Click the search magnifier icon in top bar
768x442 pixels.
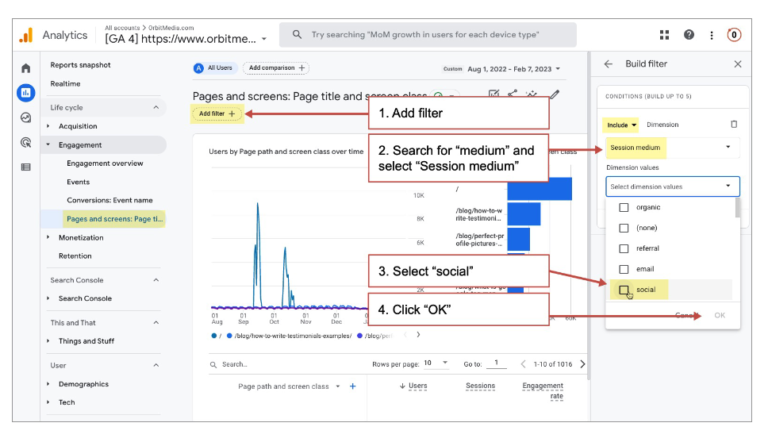coord(297,34)
